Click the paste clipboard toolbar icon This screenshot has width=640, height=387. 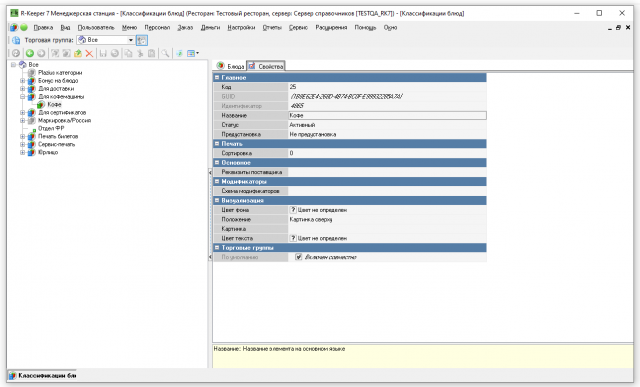[151, 53]
